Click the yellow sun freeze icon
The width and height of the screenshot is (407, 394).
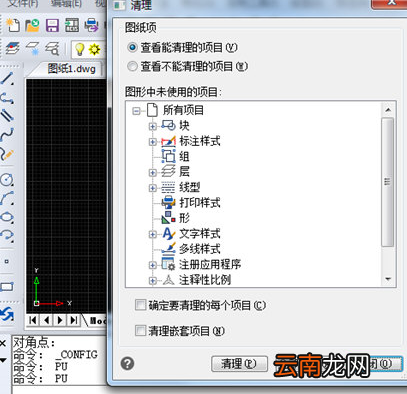[94, 49]
